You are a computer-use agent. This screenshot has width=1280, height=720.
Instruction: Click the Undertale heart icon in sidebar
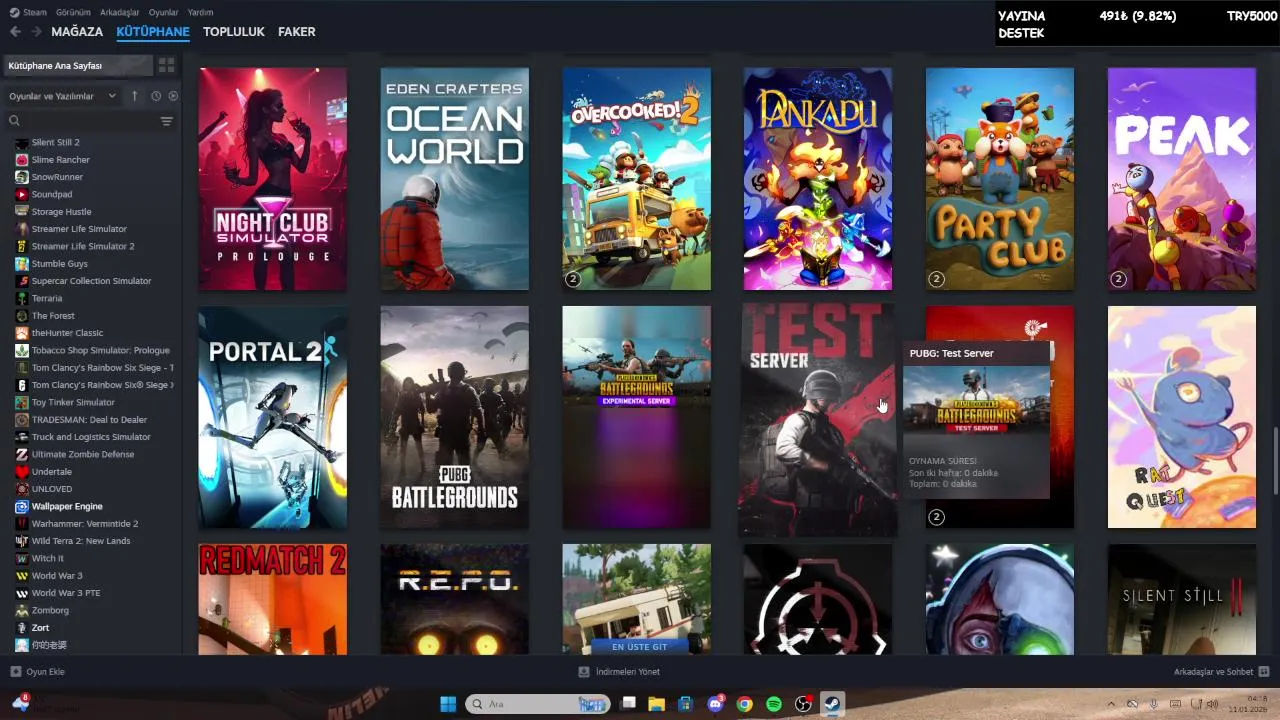click(22, 471)
